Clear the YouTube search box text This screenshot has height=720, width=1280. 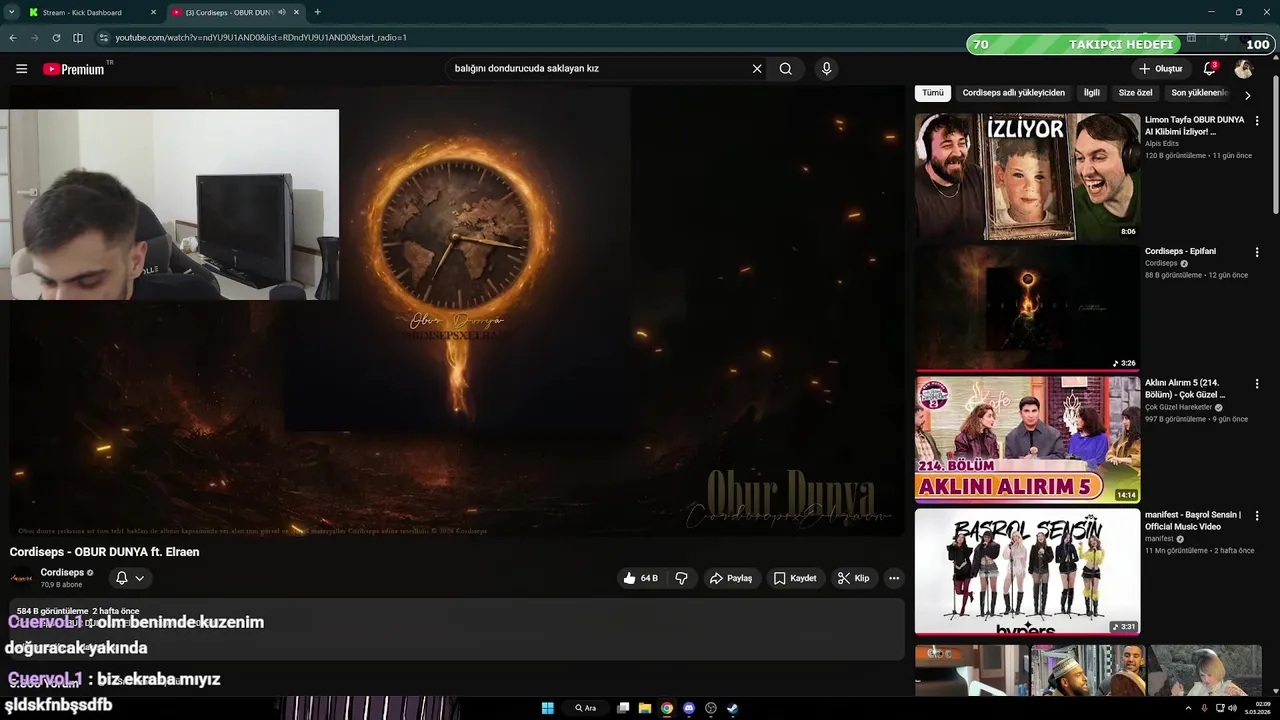click(x=757, y=69)
